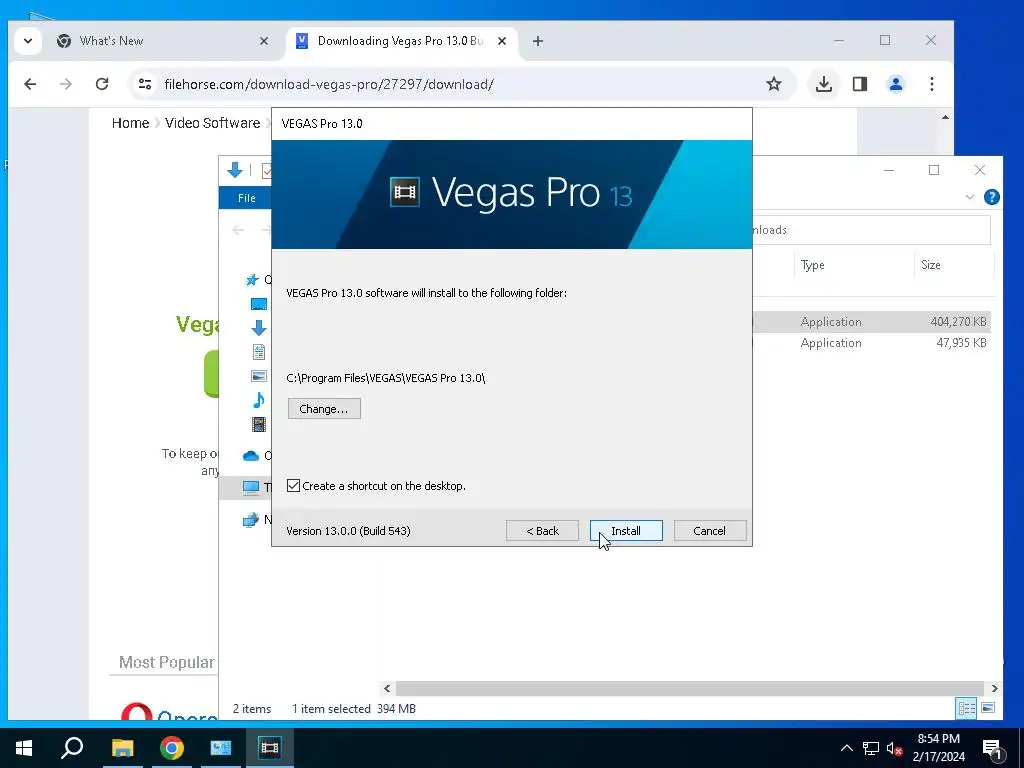
Task: Sort files by the Type column header
Action: pos(812,265)
